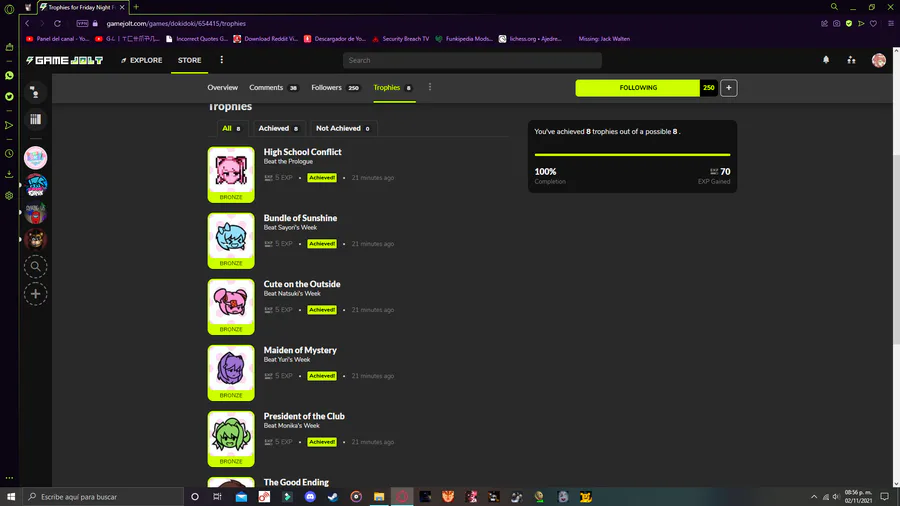The width and height of the screenshot is (900, 506).
Task: Reload the page with the refresh icon
Action: [57, 24]
